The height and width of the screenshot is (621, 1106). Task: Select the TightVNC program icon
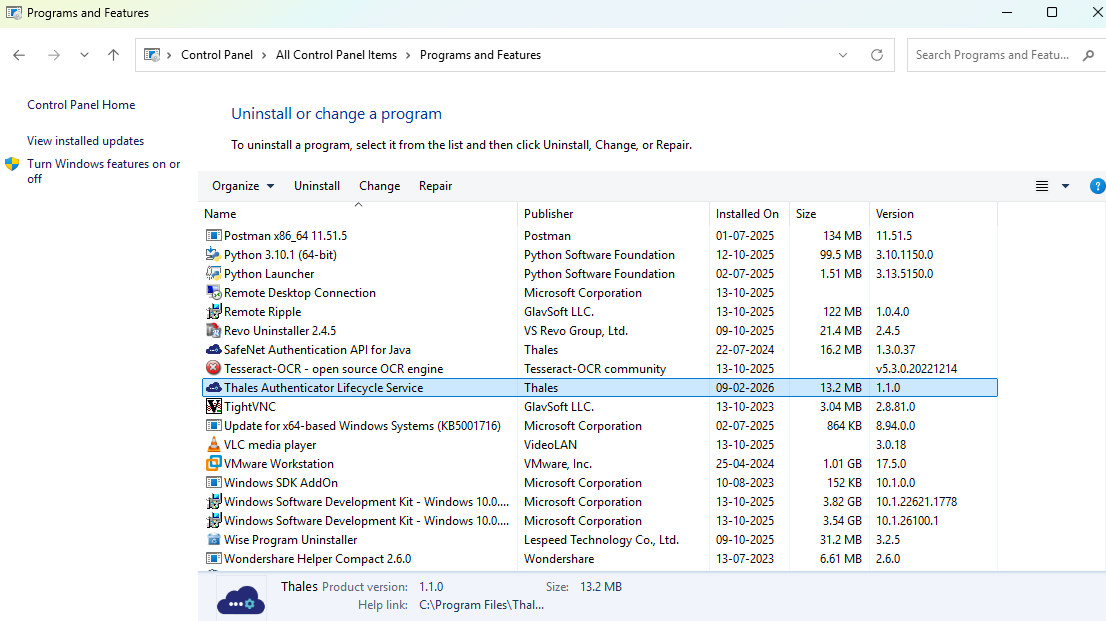[x=213, y=406]
